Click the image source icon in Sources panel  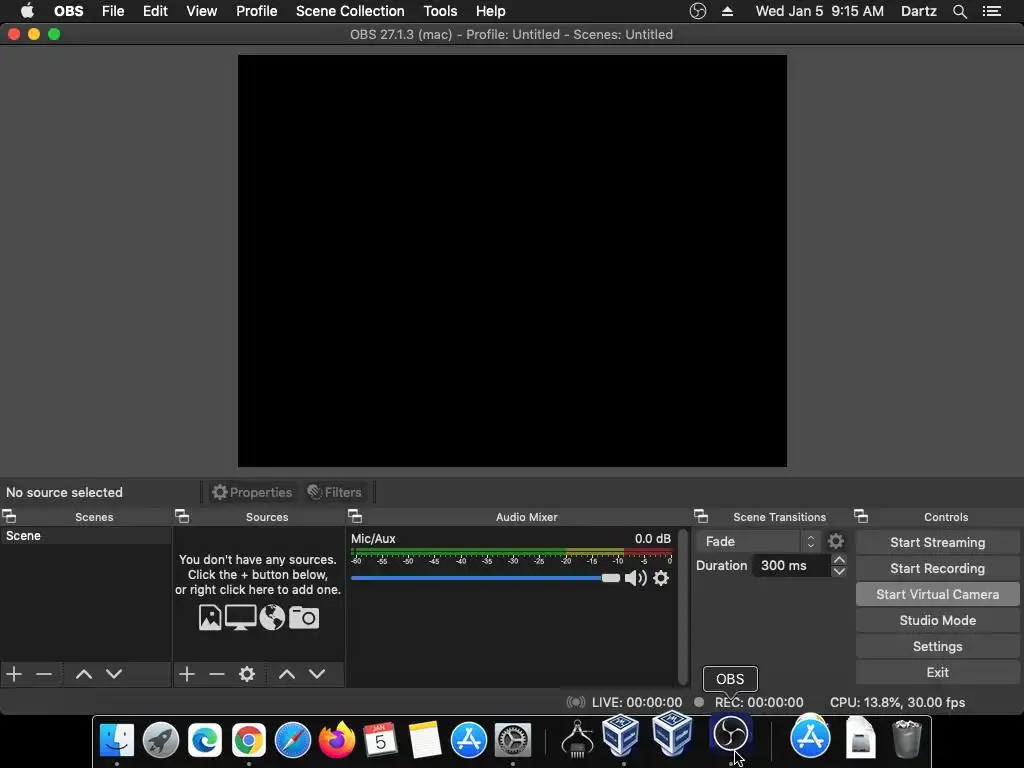(x=210, y=617)
